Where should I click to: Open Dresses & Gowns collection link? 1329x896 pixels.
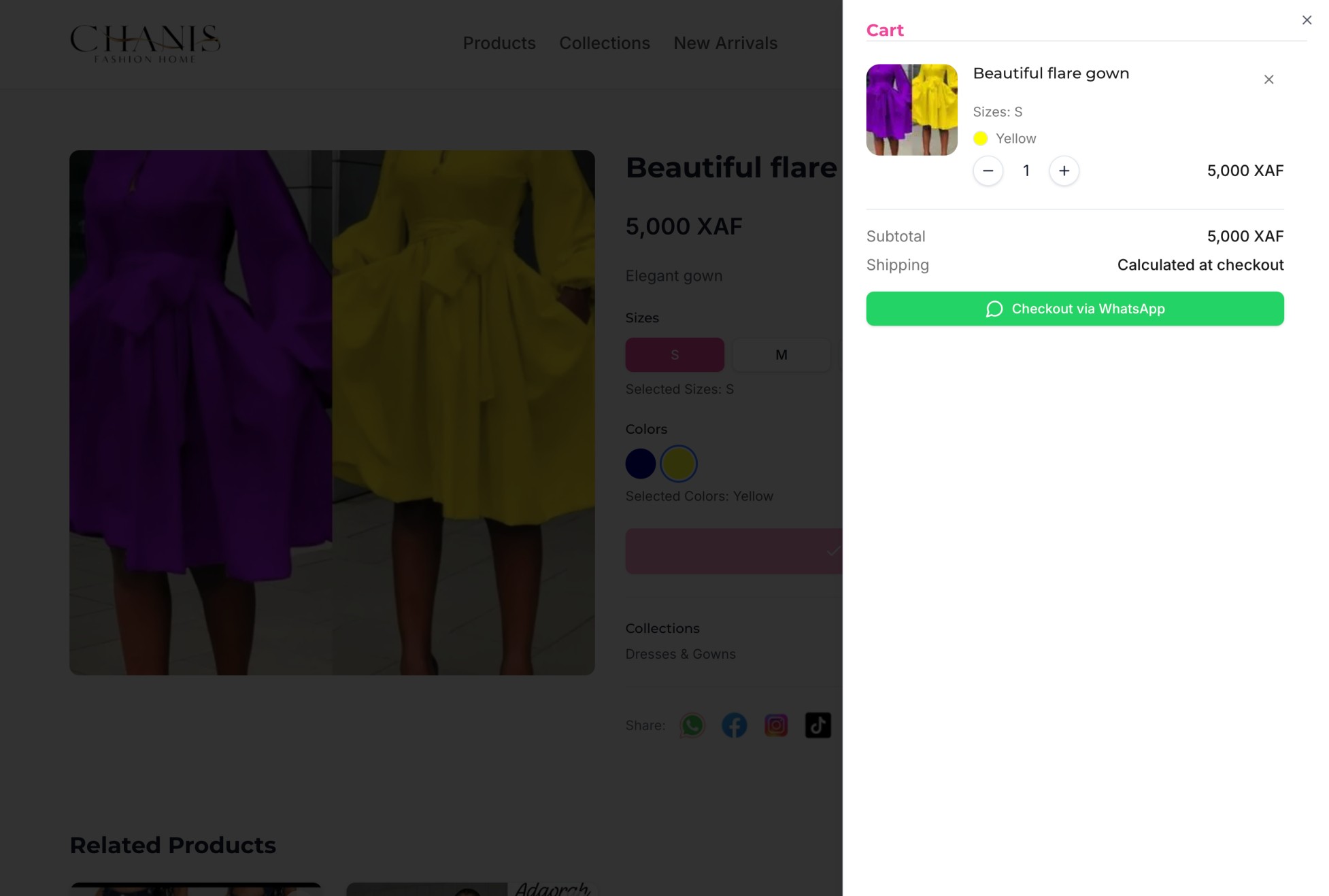click(680, 653)
